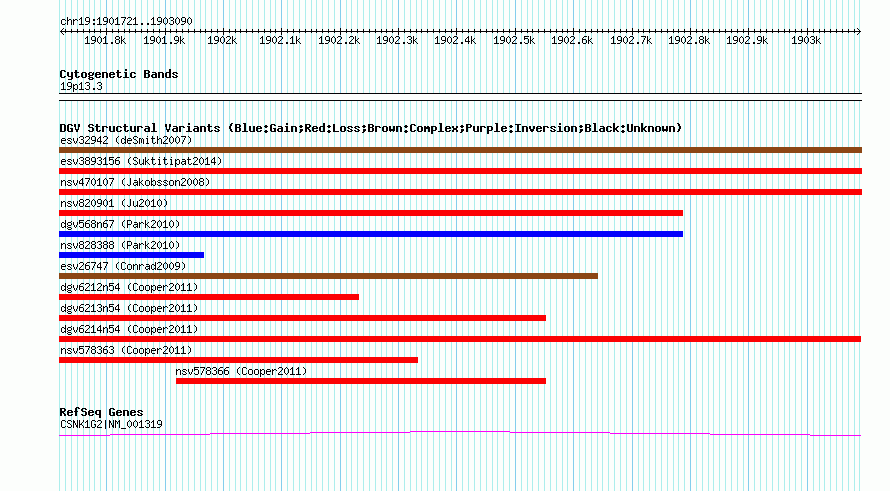This screenshot has height=491, width=890.
Task: Click the red nsv578363 variant bar
Action: point(238,360)
